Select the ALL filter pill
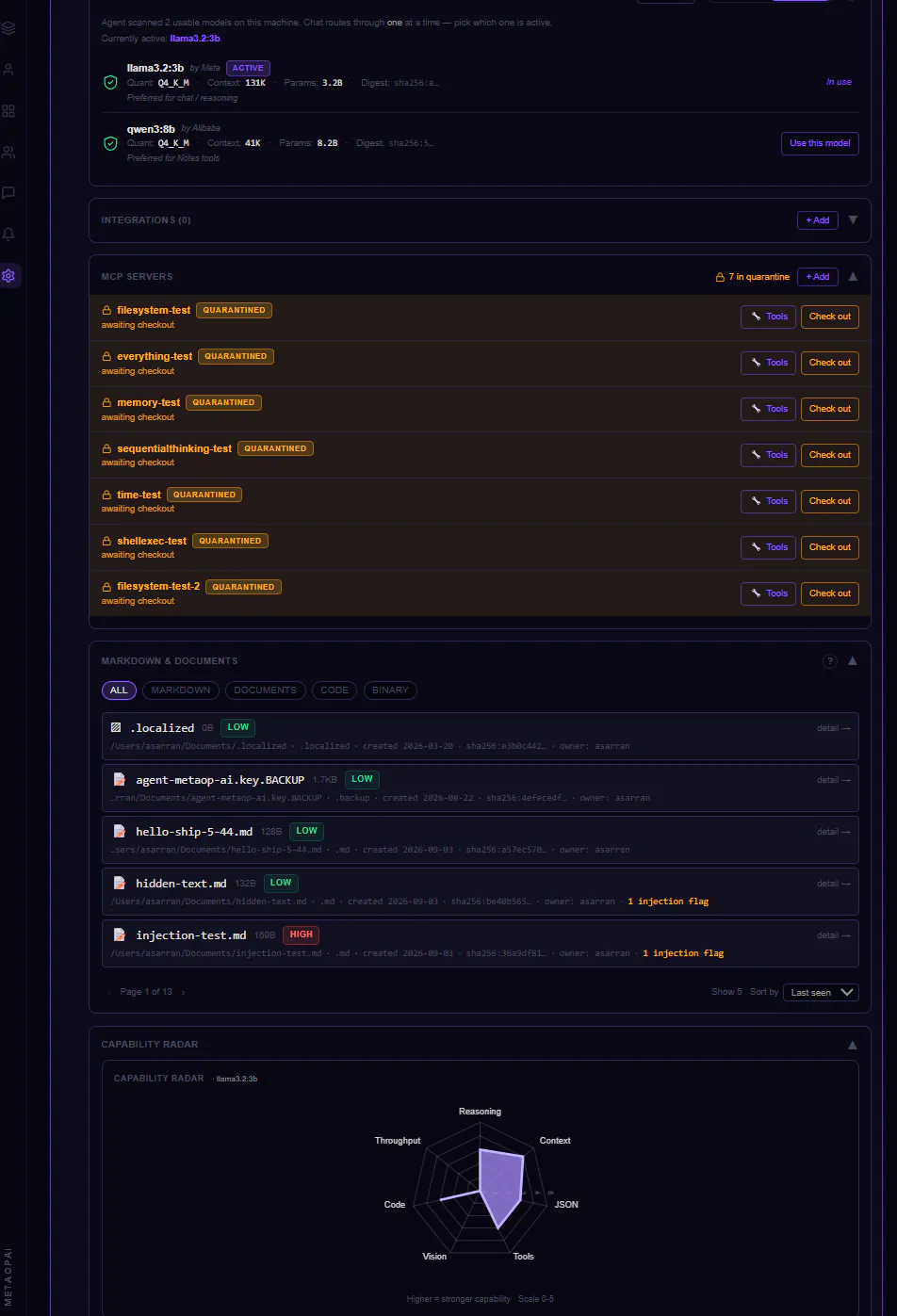This screenshot has height=1316, width=897. tap(119, 690)
